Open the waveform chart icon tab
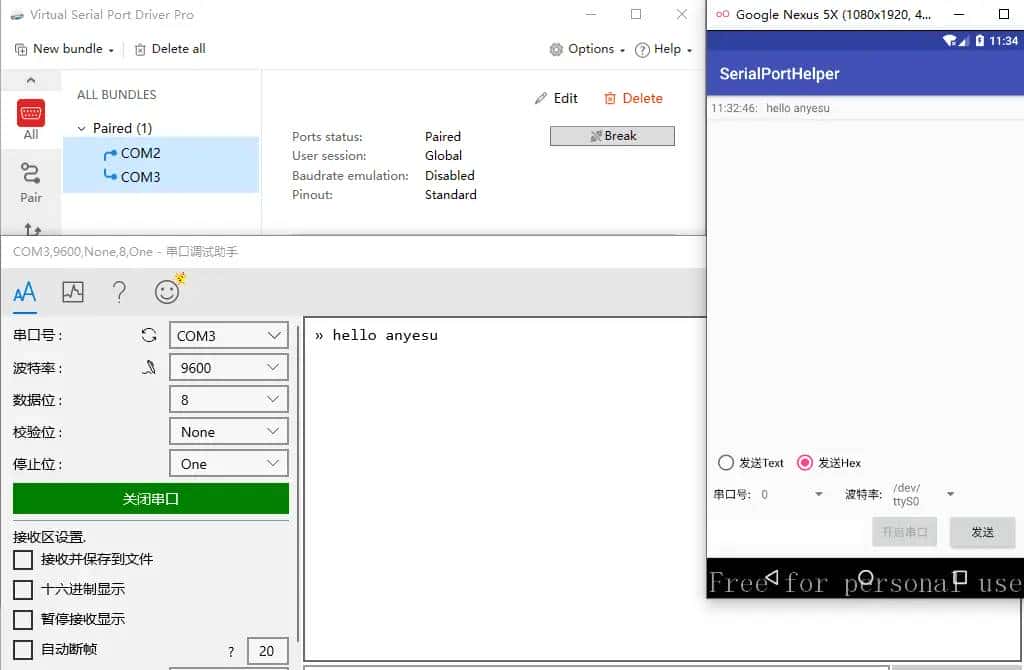The width and height of the screenshot is (1024, 670). (x=73, y=292)
